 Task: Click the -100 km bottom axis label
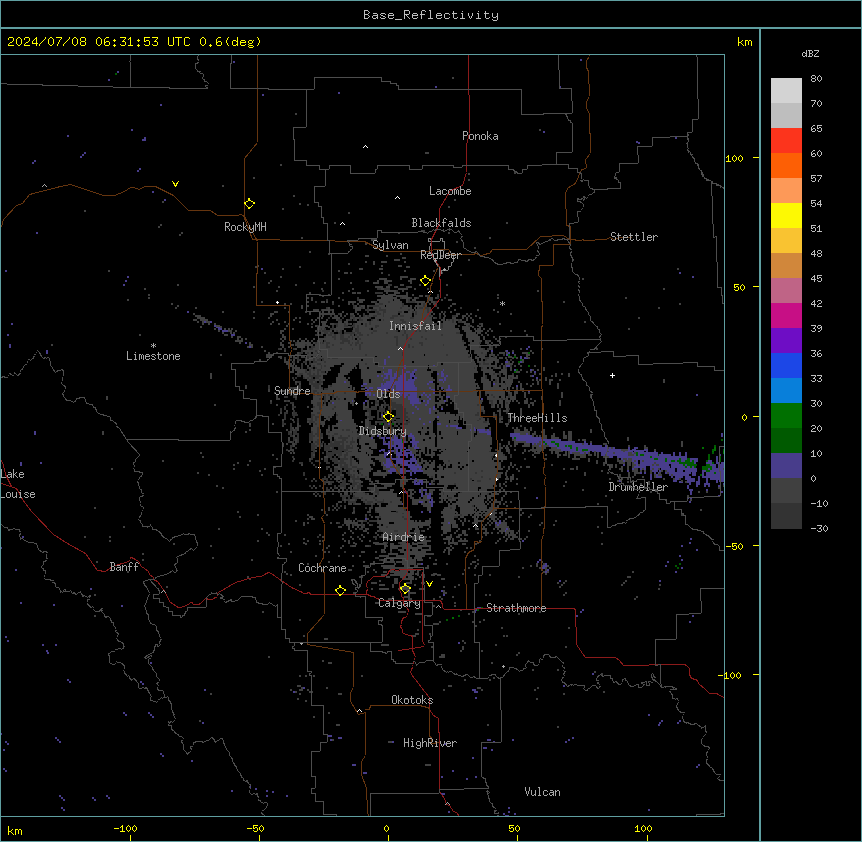pos(125,828)
